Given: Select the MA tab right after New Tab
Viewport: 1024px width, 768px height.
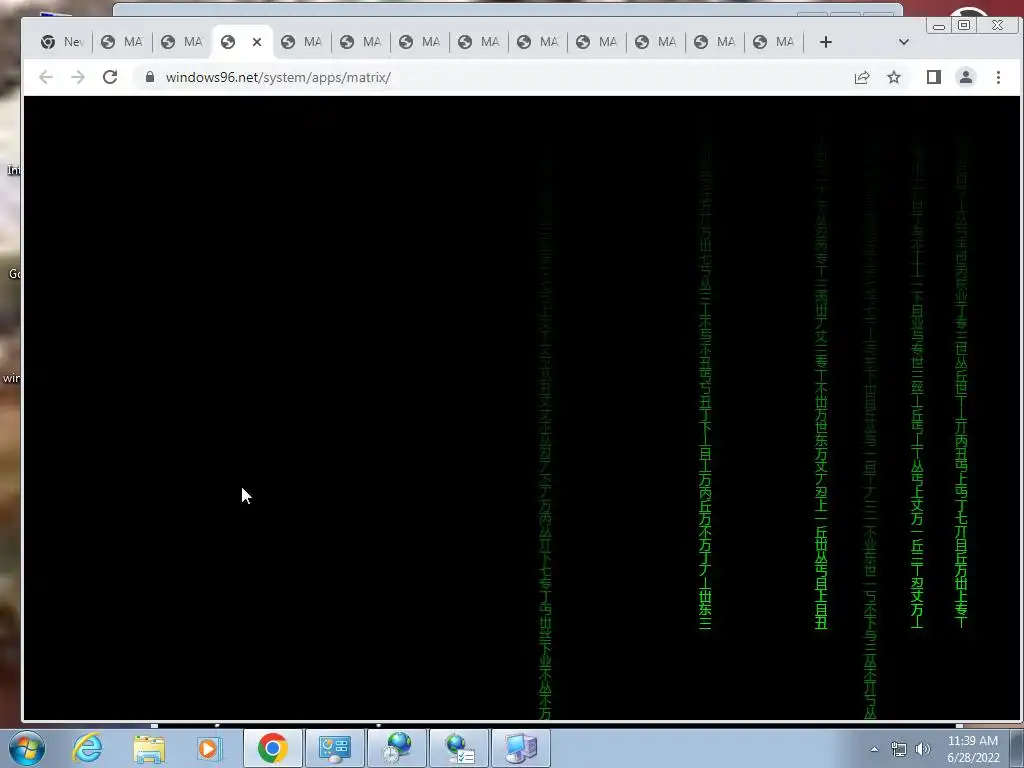Looking at the screenshot, I should [x=122, y=42].
